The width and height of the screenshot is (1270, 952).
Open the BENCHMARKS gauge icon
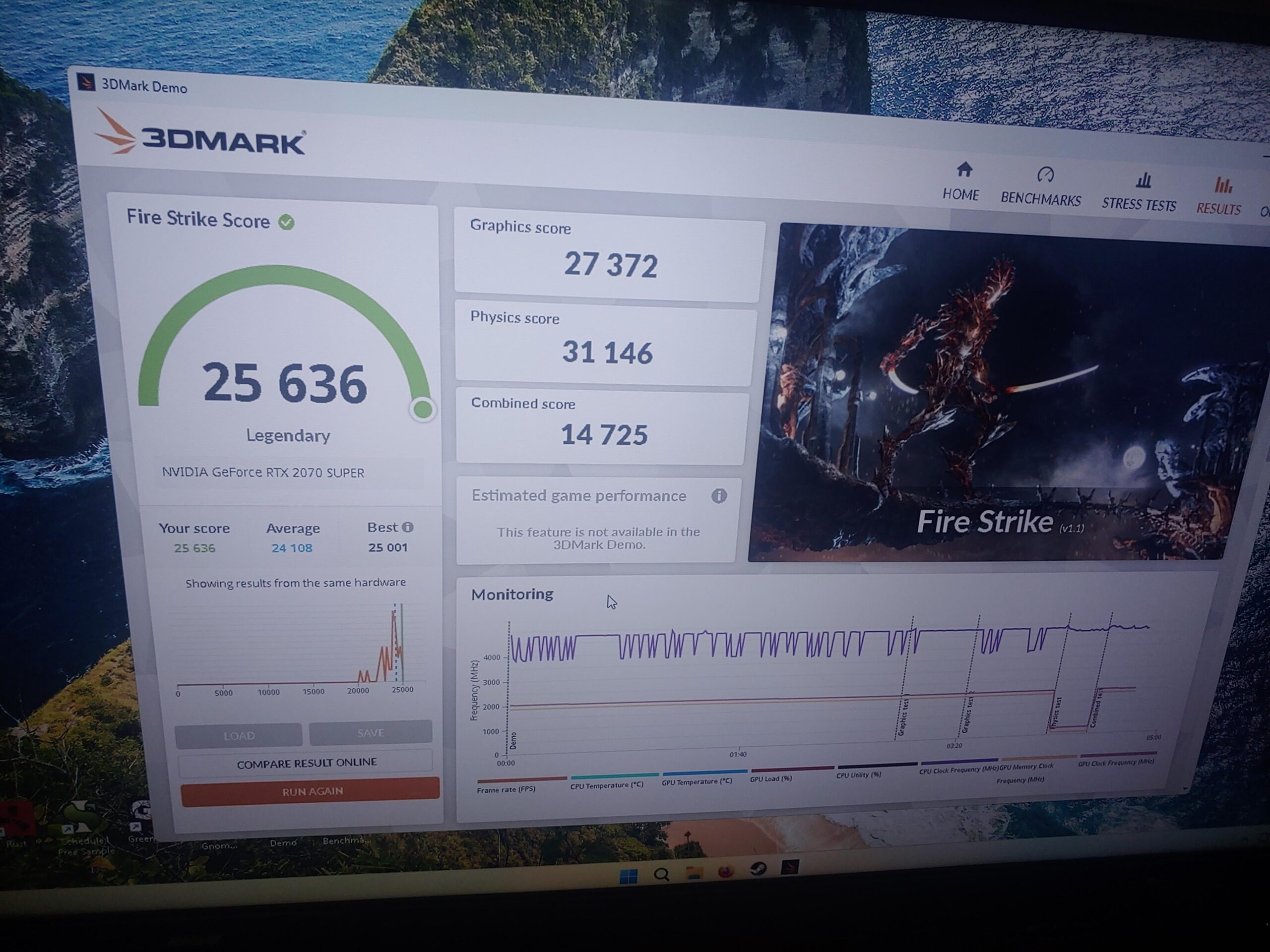(1045, 175)
